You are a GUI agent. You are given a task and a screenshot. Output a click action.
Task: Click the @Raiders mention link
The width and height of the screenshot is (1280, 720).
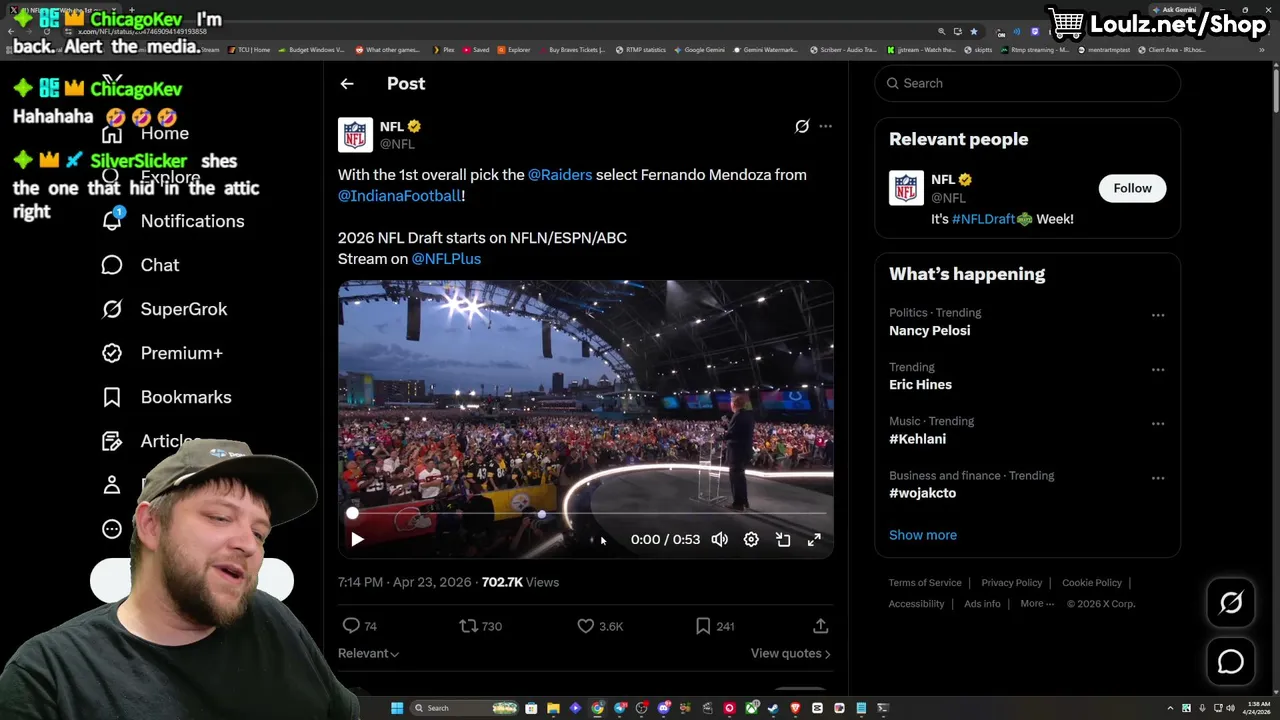click(x=560, y=175)
